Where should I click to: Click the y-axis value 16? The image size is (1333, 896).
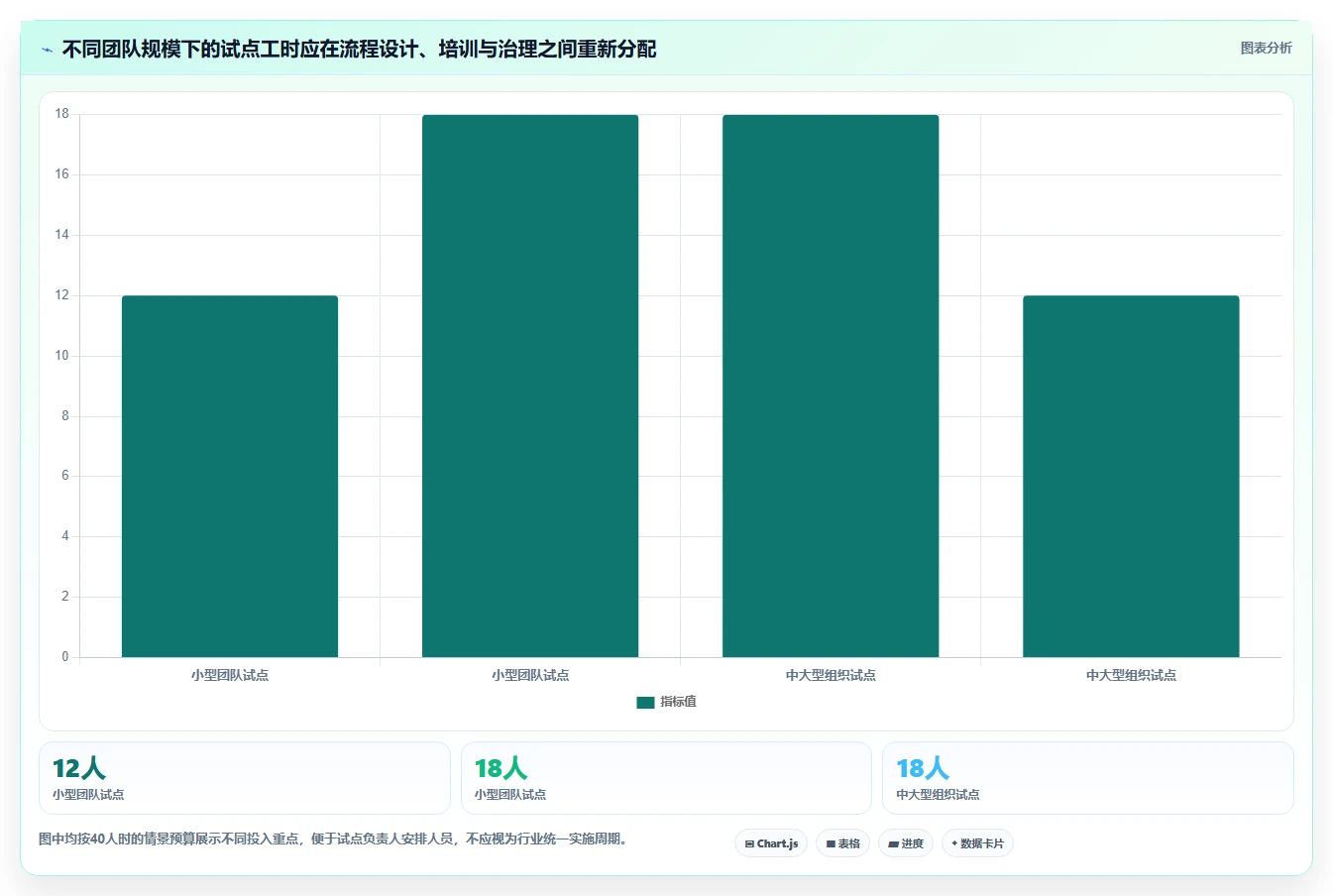(x=62, y=174)
